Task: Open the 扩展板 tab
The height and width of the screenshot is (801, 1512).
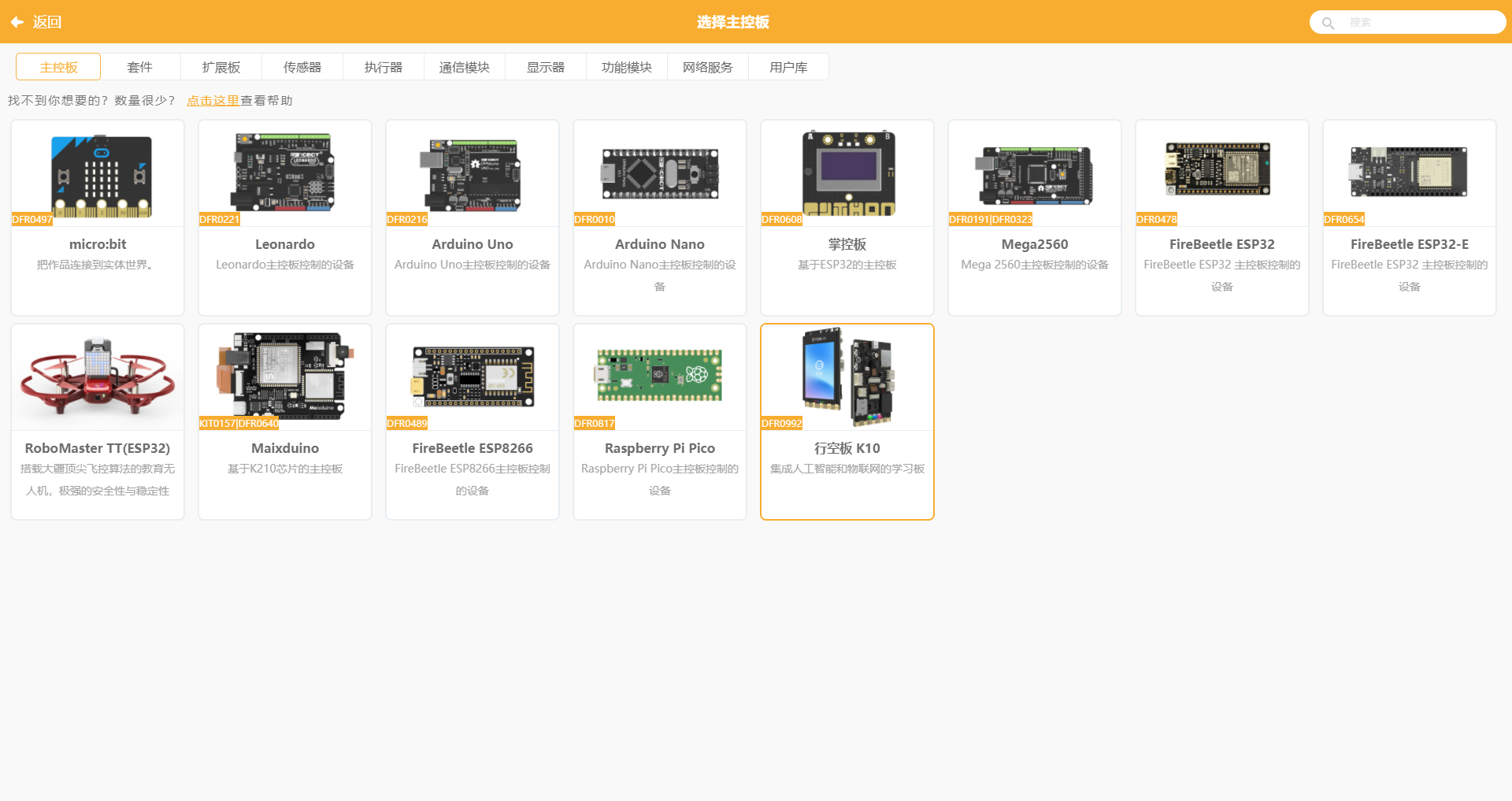Action: point(221,67)
